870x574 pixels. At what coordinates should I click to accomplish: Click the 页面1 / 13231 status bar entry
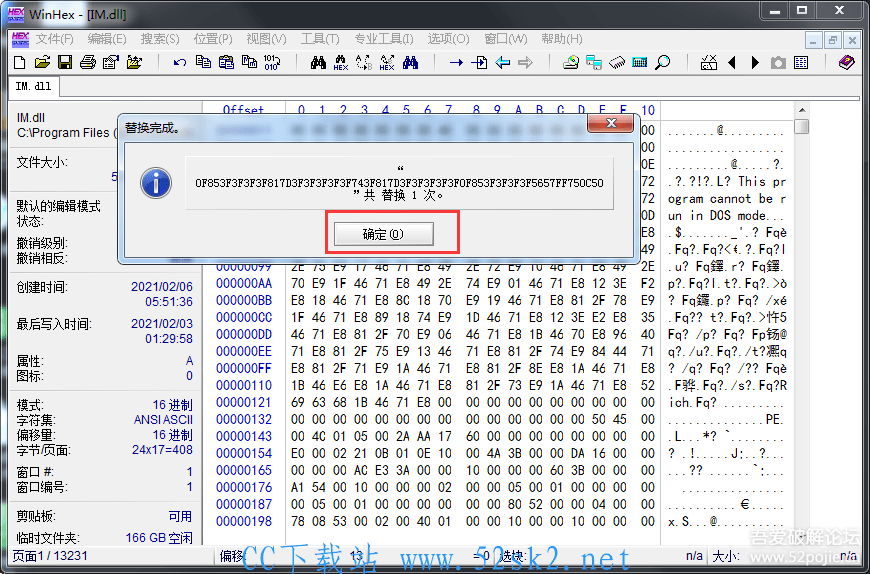pyautogui.click(x=50, y=556)
